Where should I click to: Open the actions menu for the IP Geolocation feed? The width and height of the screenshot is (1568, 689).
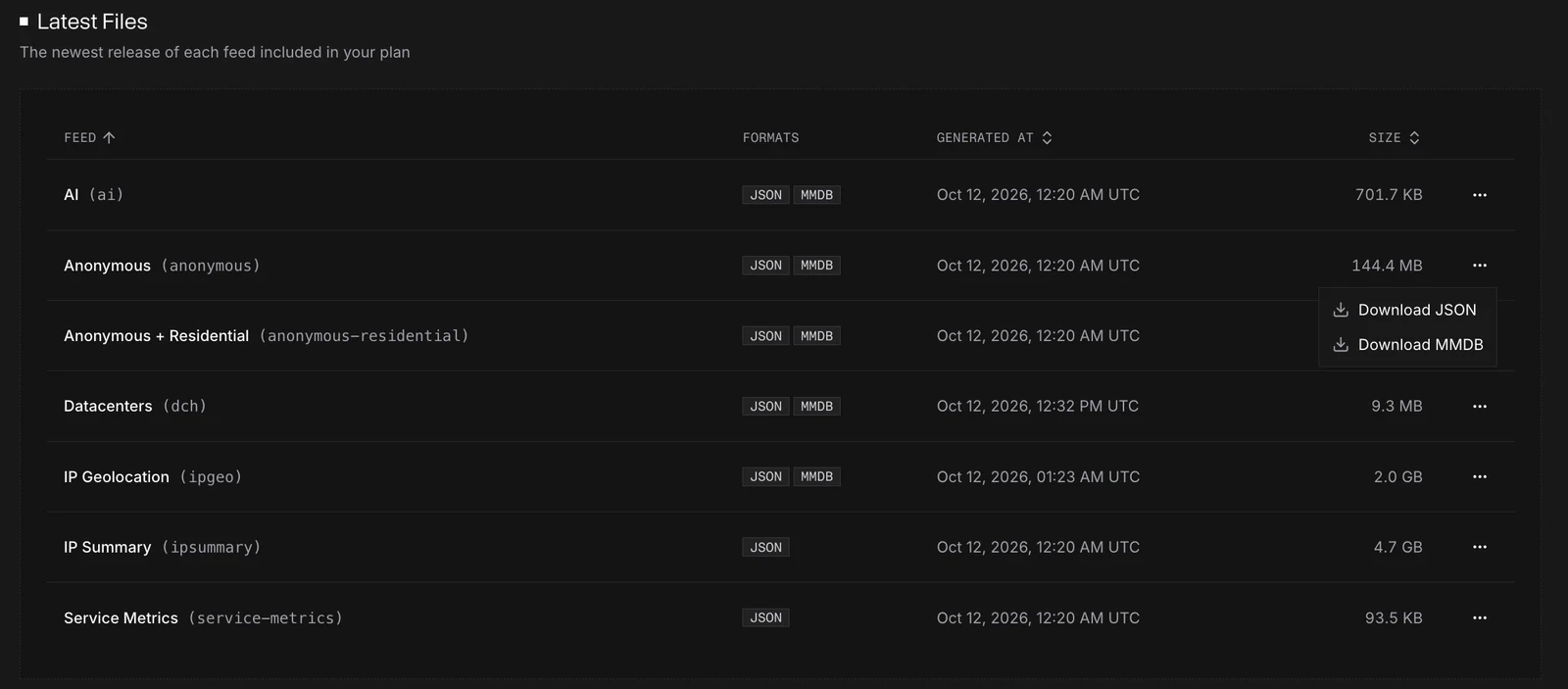(x=1480, y=477)
